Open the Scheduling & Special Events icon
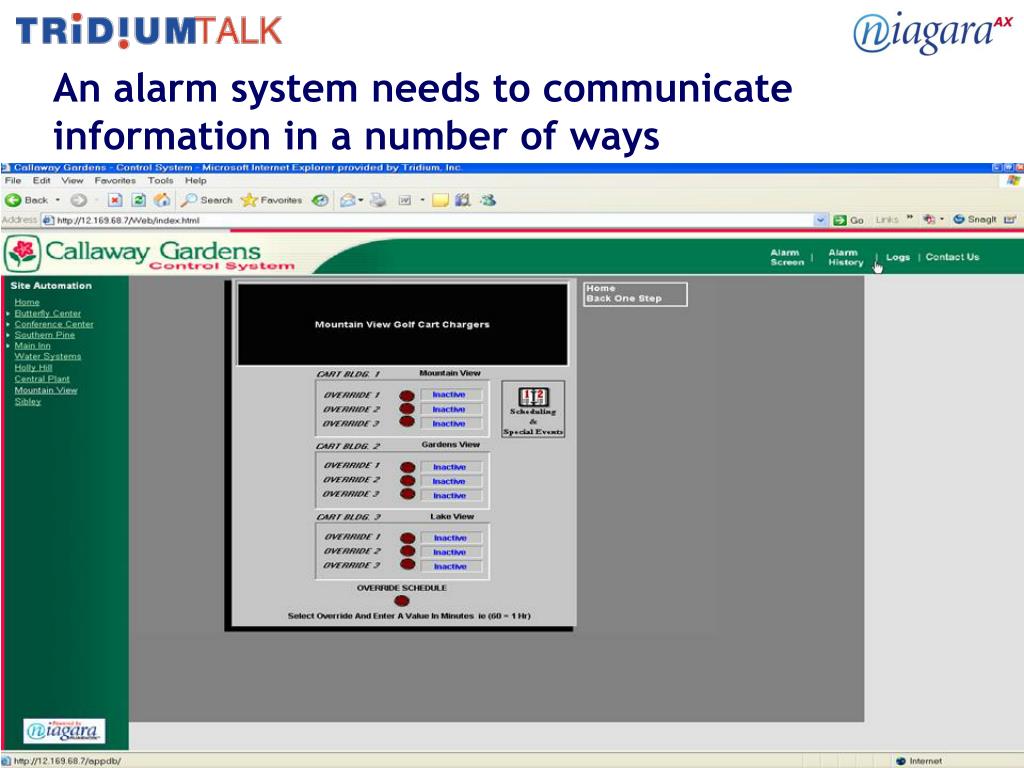 [533, 410]
